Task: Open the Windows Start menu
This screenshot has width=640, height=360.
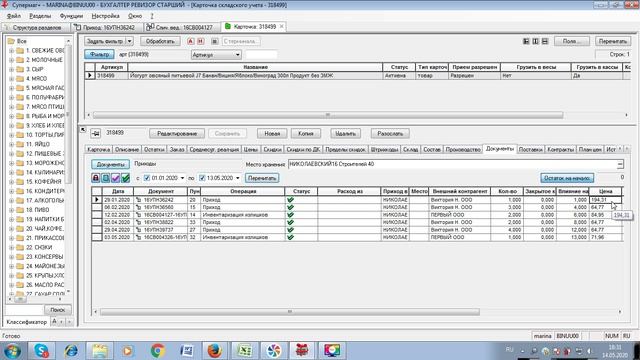Action: click(x=12, y=351)
